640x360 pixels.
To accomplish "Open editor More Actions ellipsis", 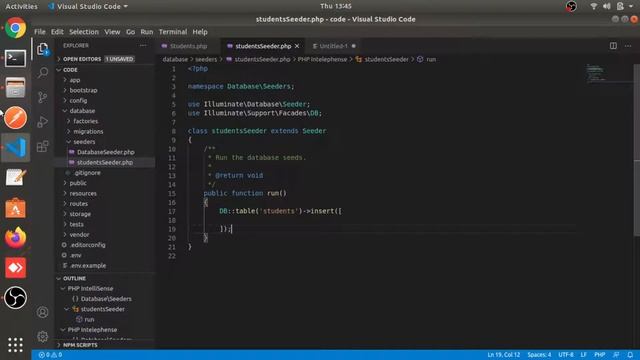I will [x=628, y=46].
